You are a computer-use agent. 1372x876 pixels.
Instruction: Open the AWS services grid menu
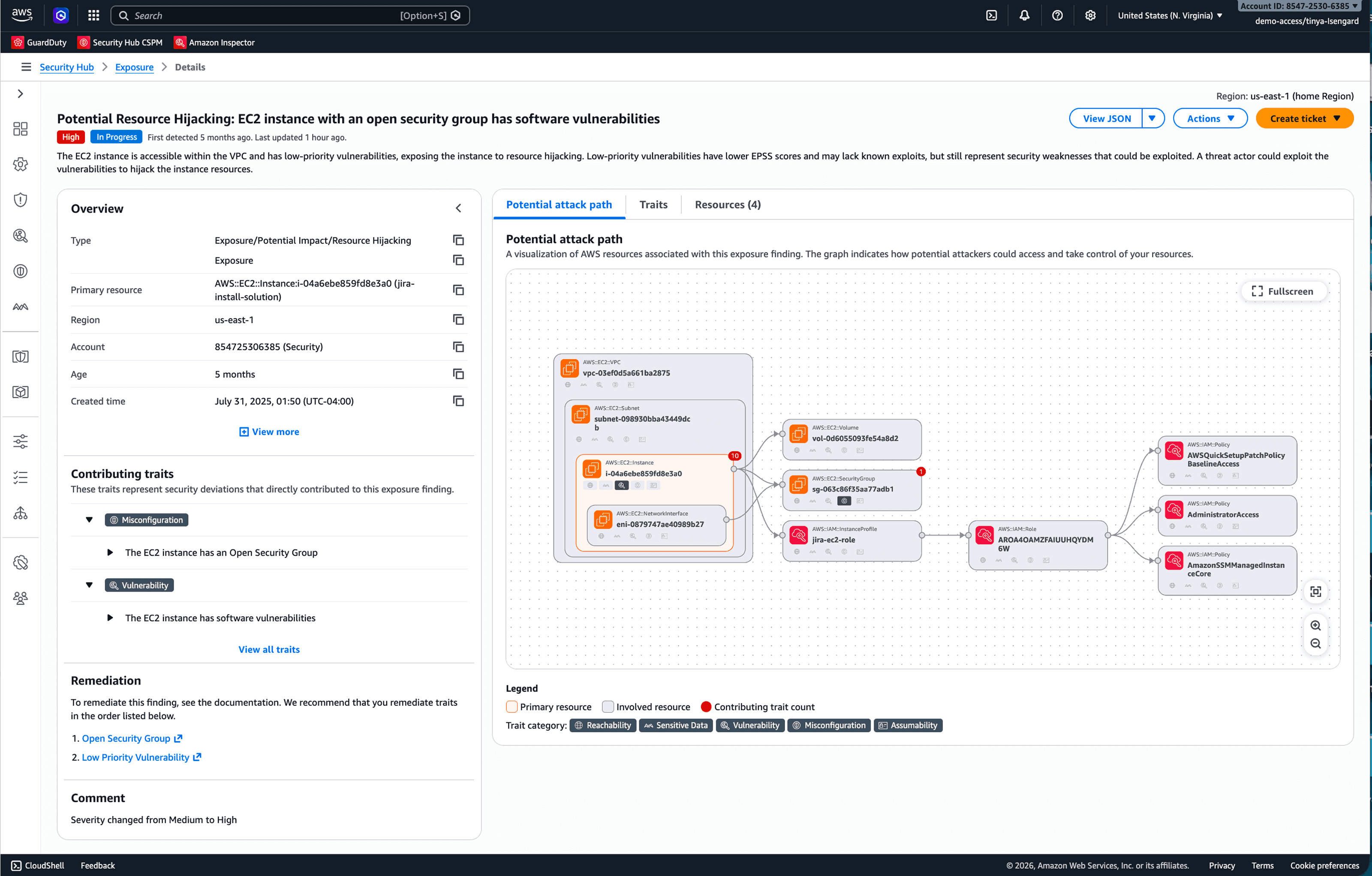pyautogui.click(x=94, y=15)
